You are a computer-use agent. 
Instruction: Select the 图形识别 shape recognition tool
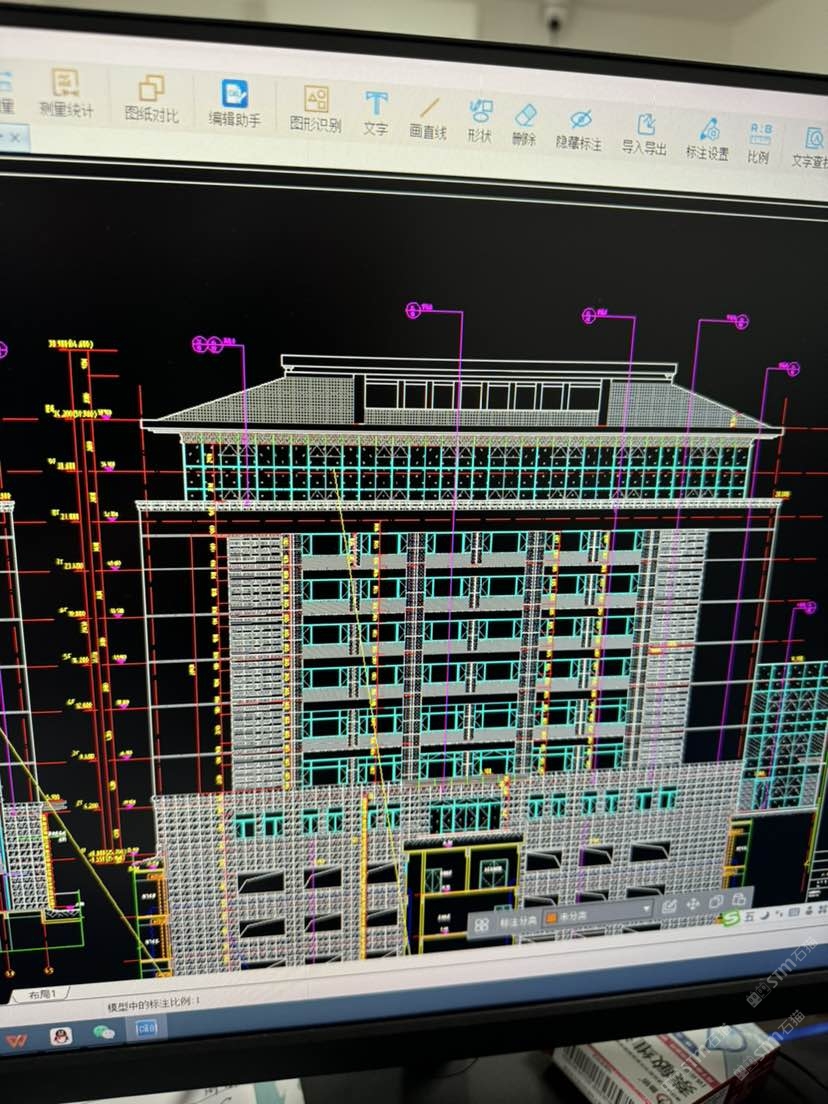315,108
